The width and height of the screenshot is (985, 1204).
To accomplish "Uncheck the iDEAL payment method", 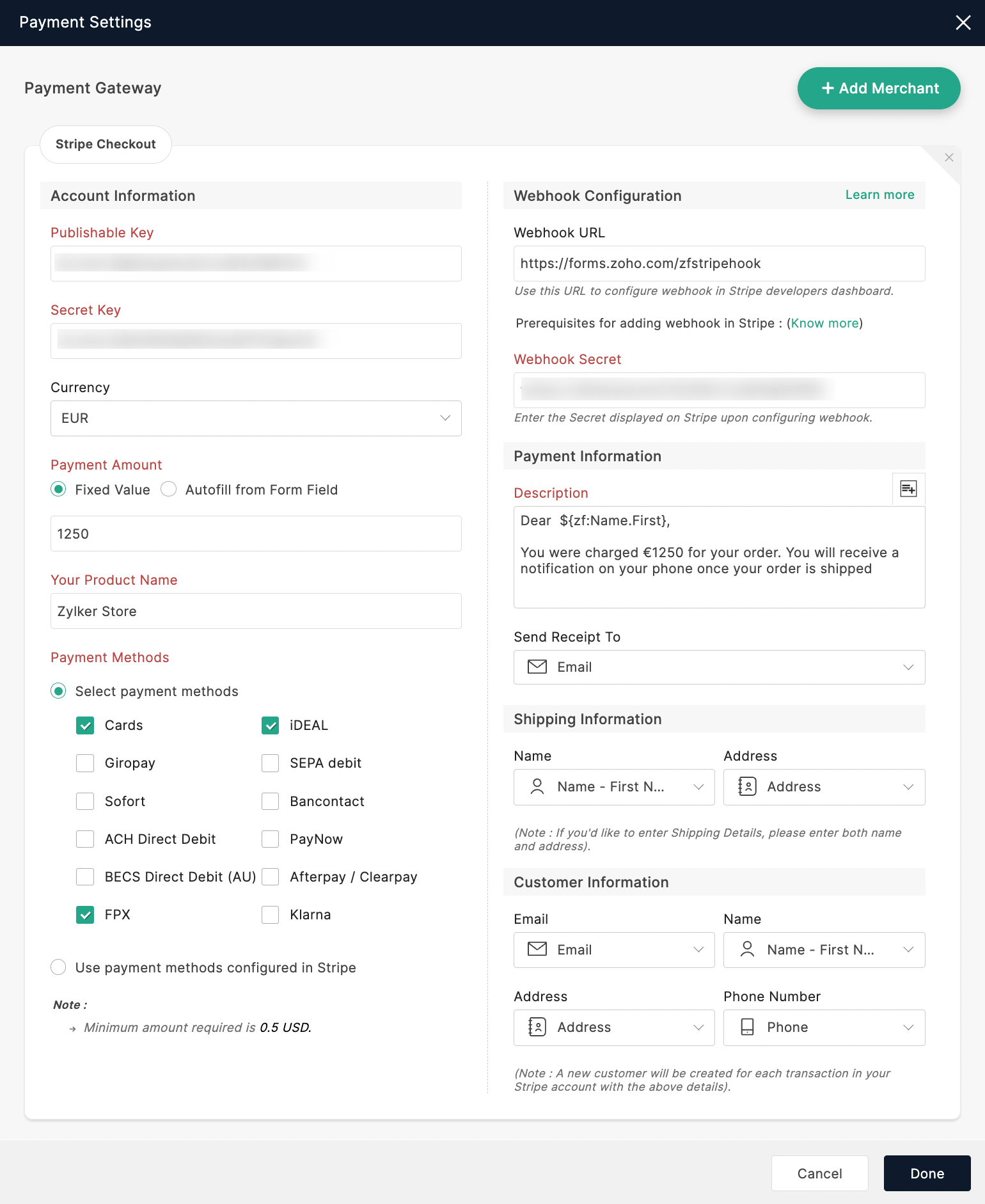I will coord(271,725).
